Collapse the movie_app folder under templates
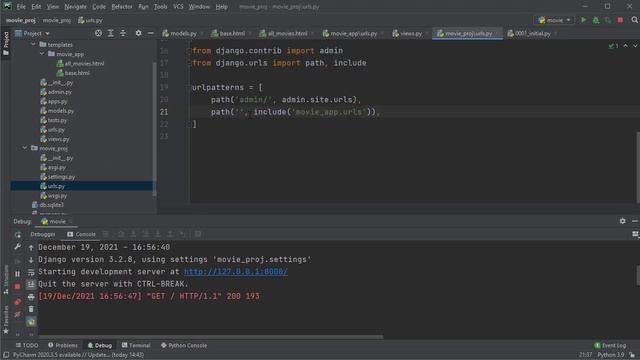Viewport: 640px width, 360px height. (42, 54)
